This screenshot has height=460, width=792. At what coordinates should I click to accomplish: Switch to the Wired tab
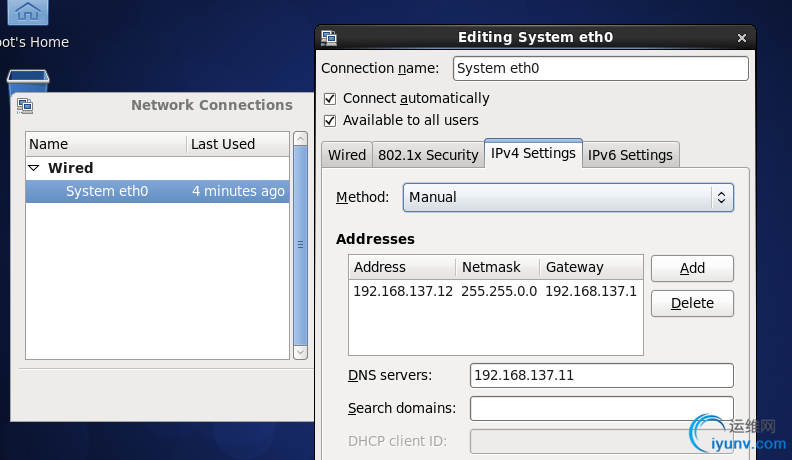click(347, 155)
